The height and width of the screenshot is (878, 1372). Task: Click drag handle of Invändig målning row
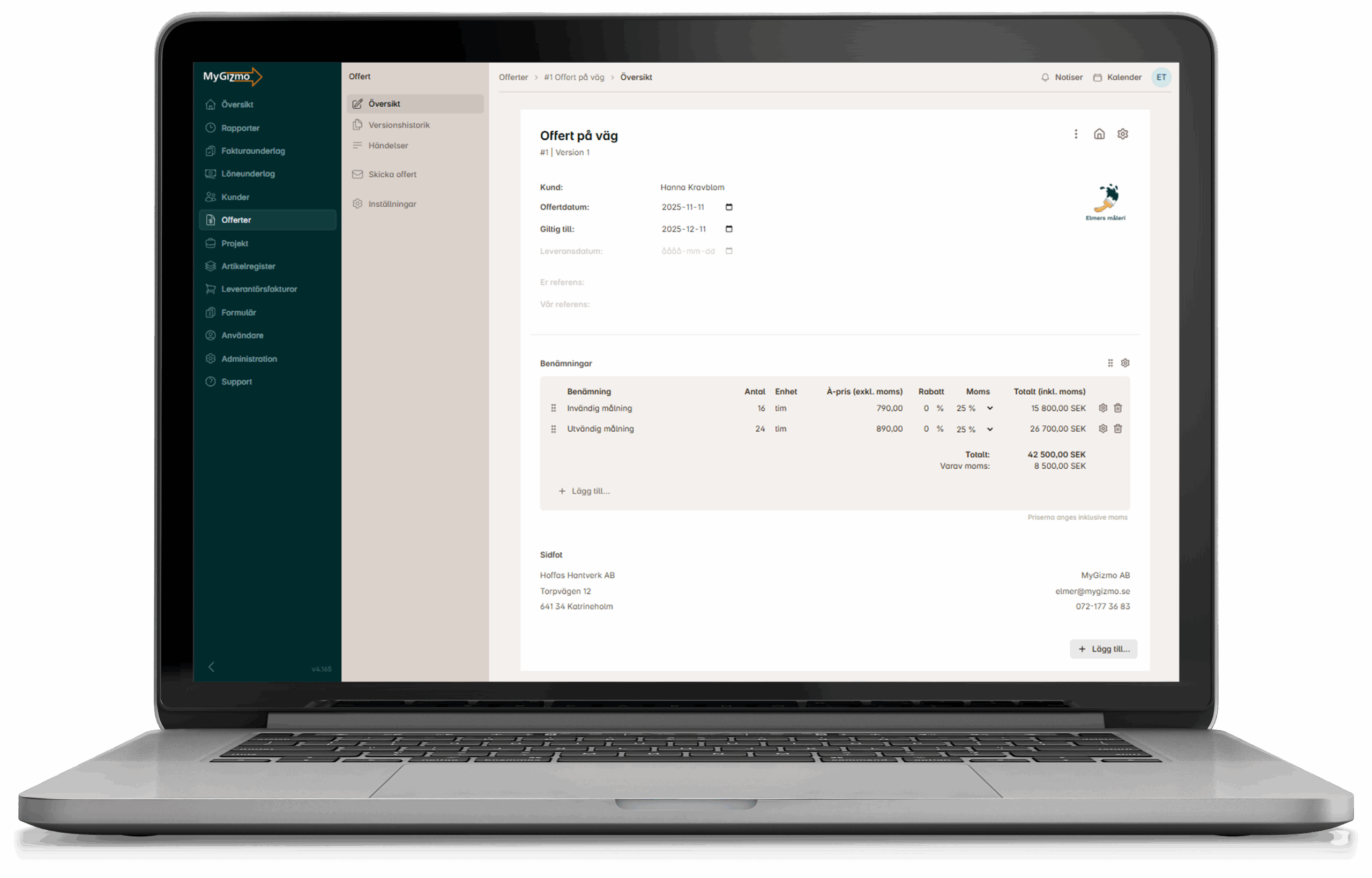coord(553,408)
